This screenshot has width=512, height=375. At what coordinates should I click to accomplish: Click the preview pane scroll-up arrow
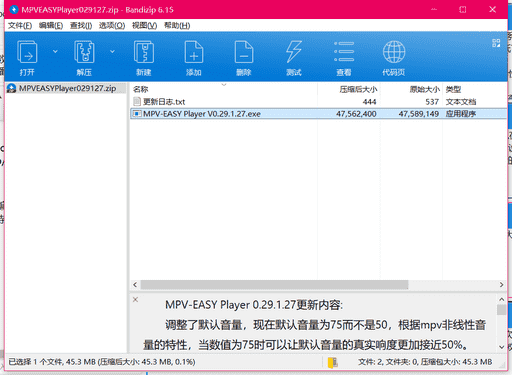(x=502, y=299)
